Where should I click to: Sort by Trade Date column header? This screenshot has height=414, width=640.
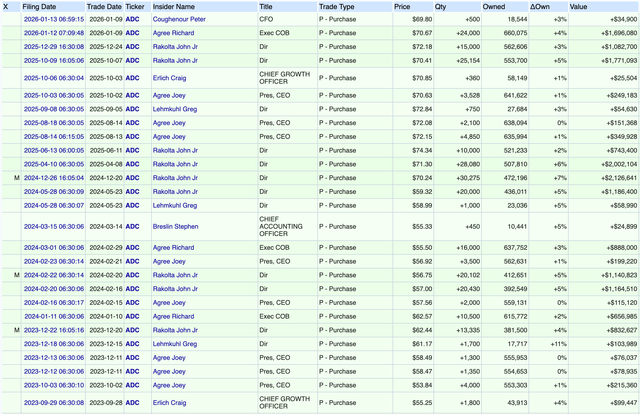click(104, 7)
